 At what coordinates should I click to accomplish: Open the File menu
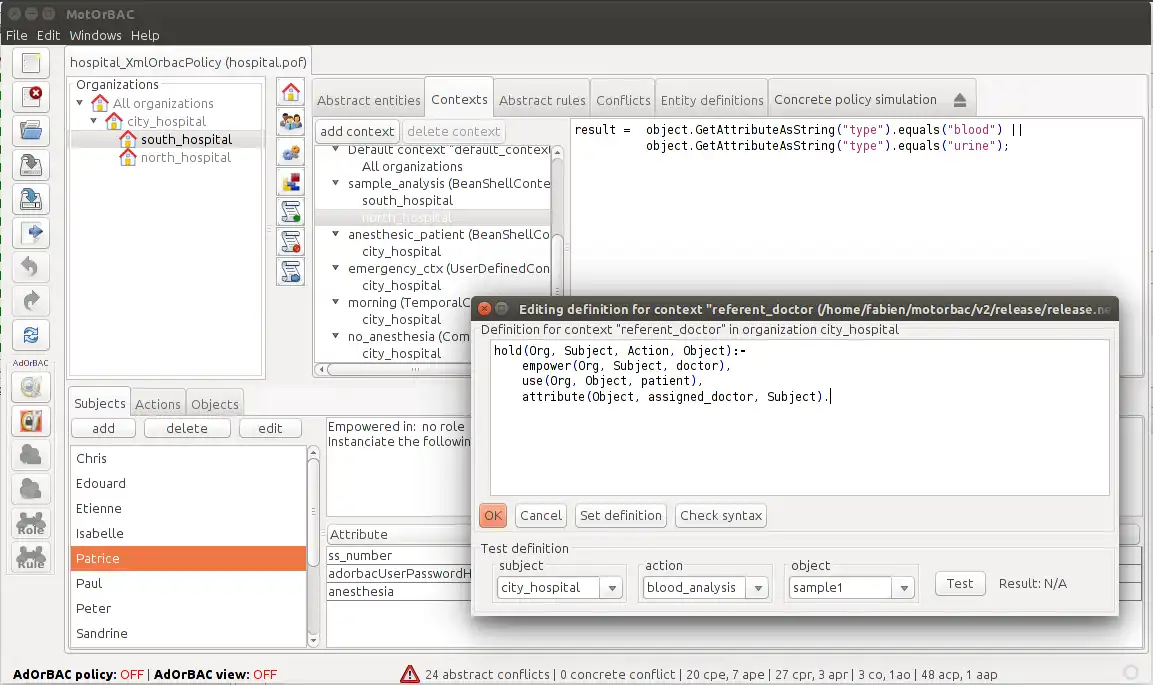coord(17,35)
